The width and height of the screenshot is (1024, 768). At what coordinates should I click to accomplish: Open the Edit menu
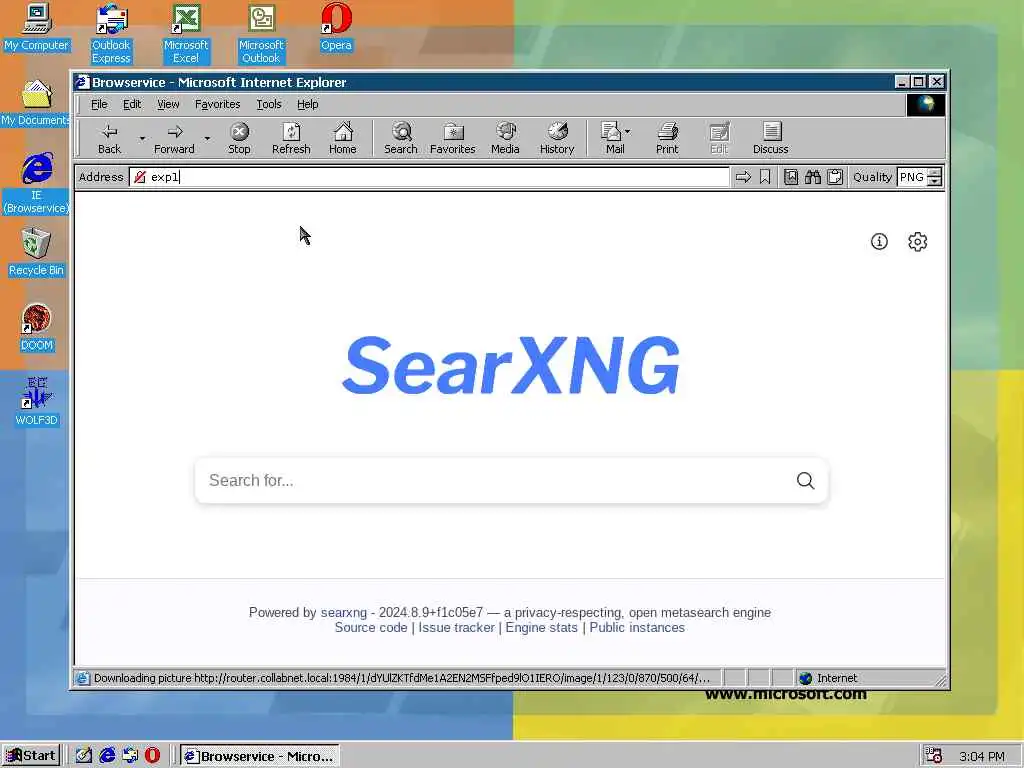(x=132, y=104)
